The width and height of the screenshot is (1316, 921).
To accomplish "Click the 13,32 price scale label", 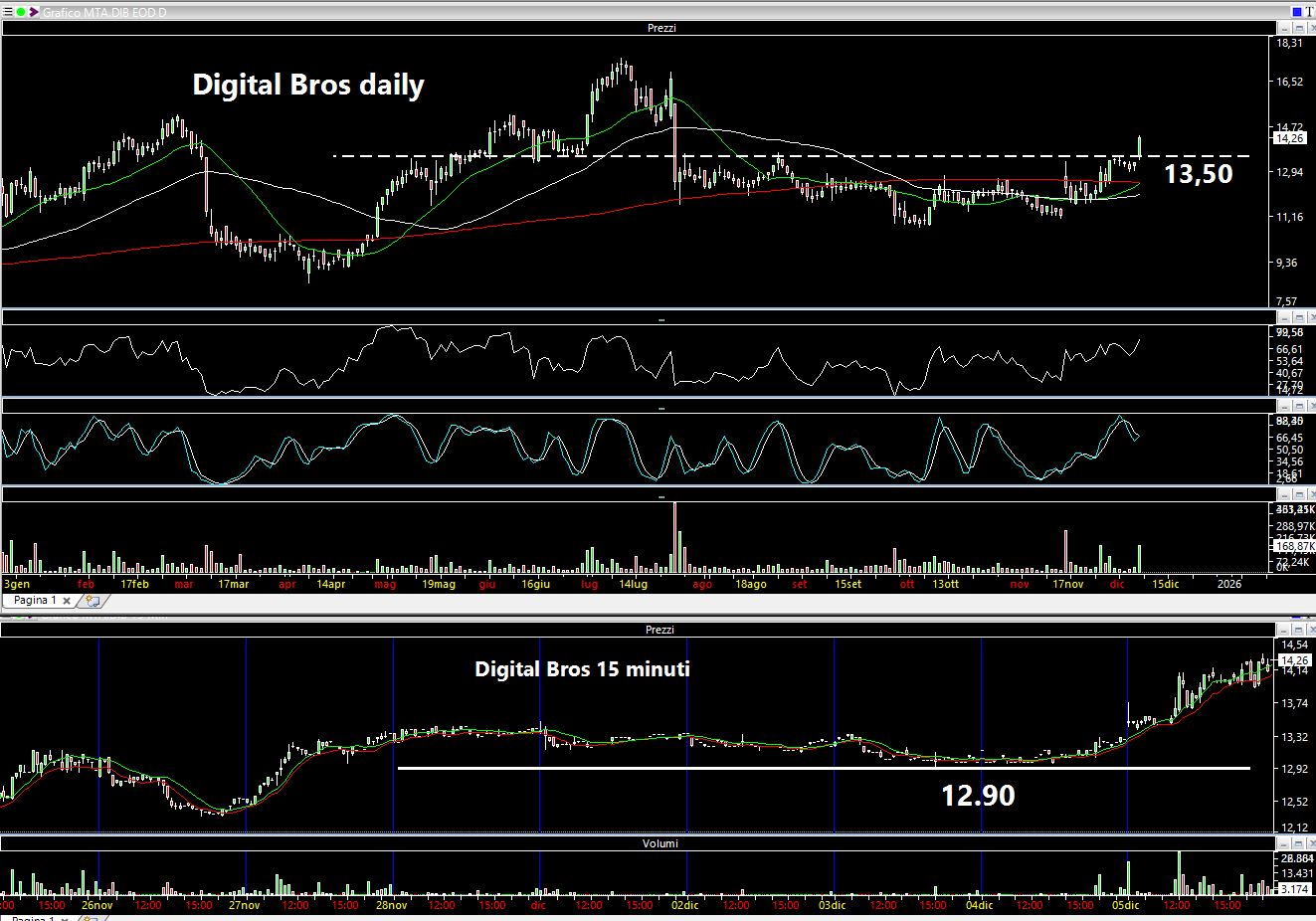I will point(1296,737).
